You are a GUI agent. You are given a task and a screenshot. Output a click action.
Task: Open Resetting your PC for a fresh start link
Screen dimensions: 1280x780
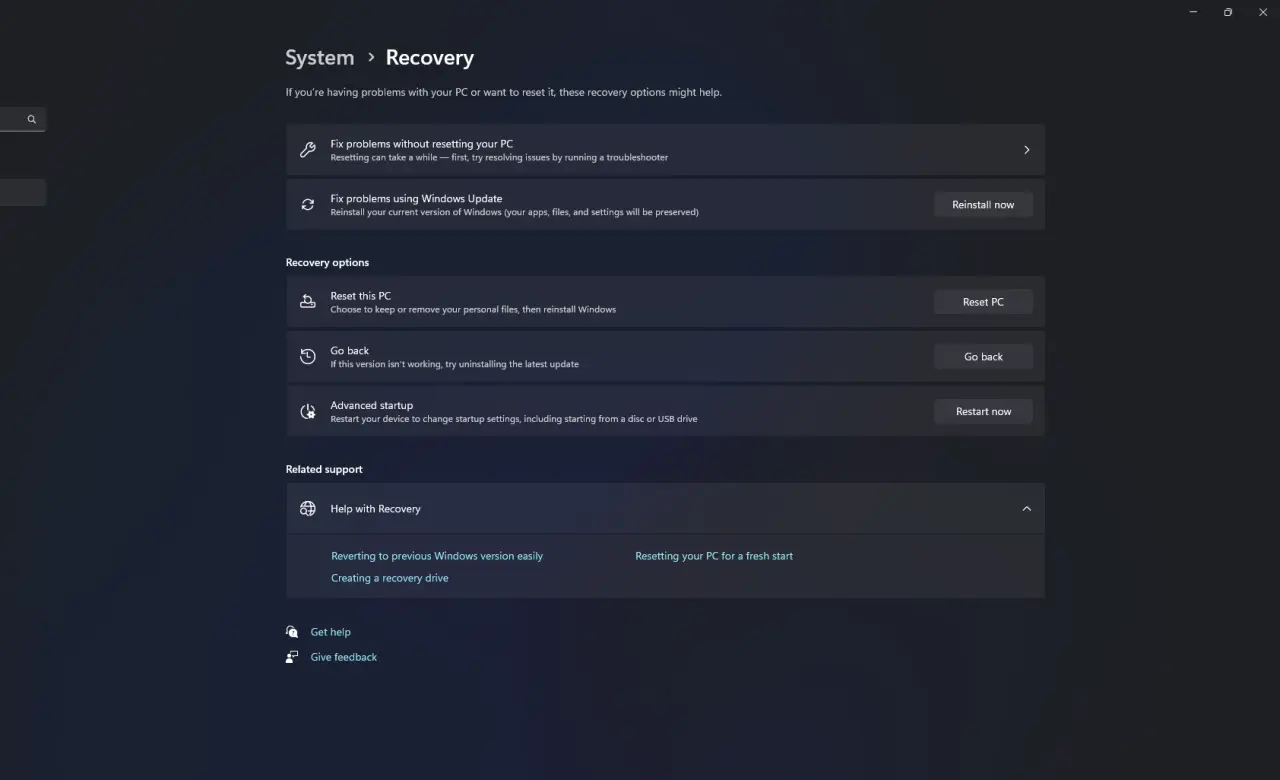tap(714, 556)
